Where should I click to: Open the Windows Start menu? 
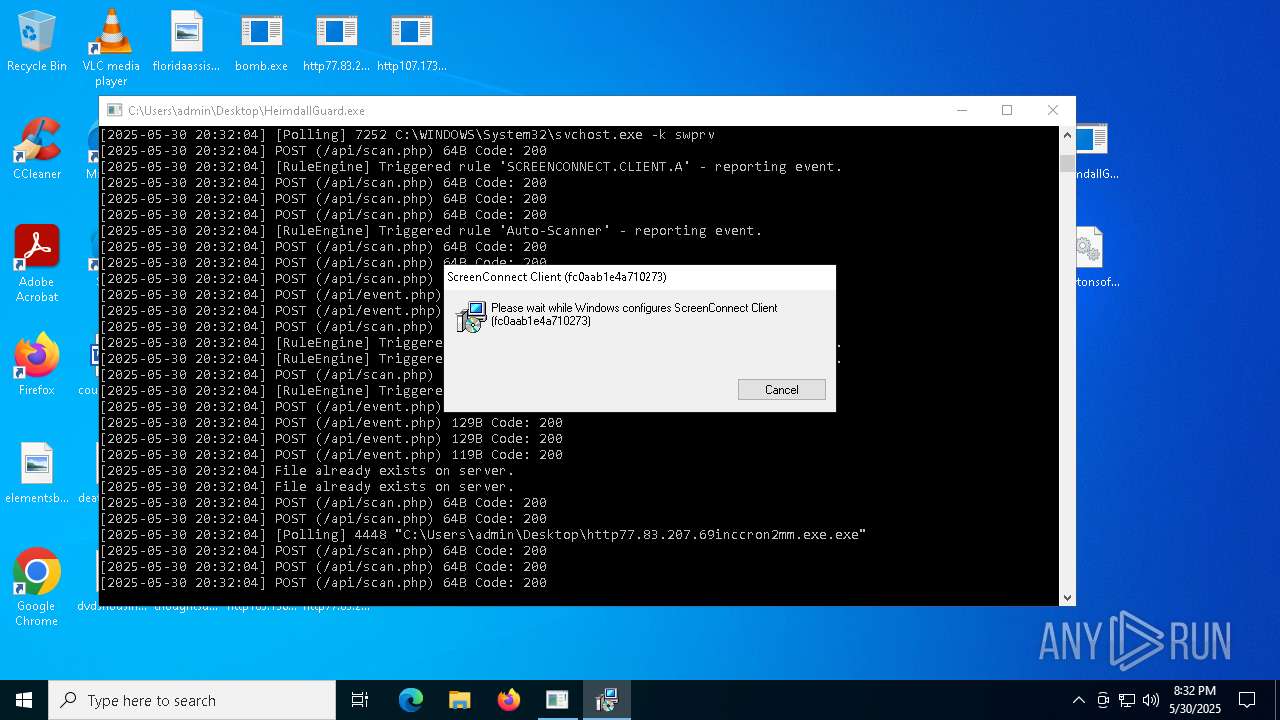point(24,700)
